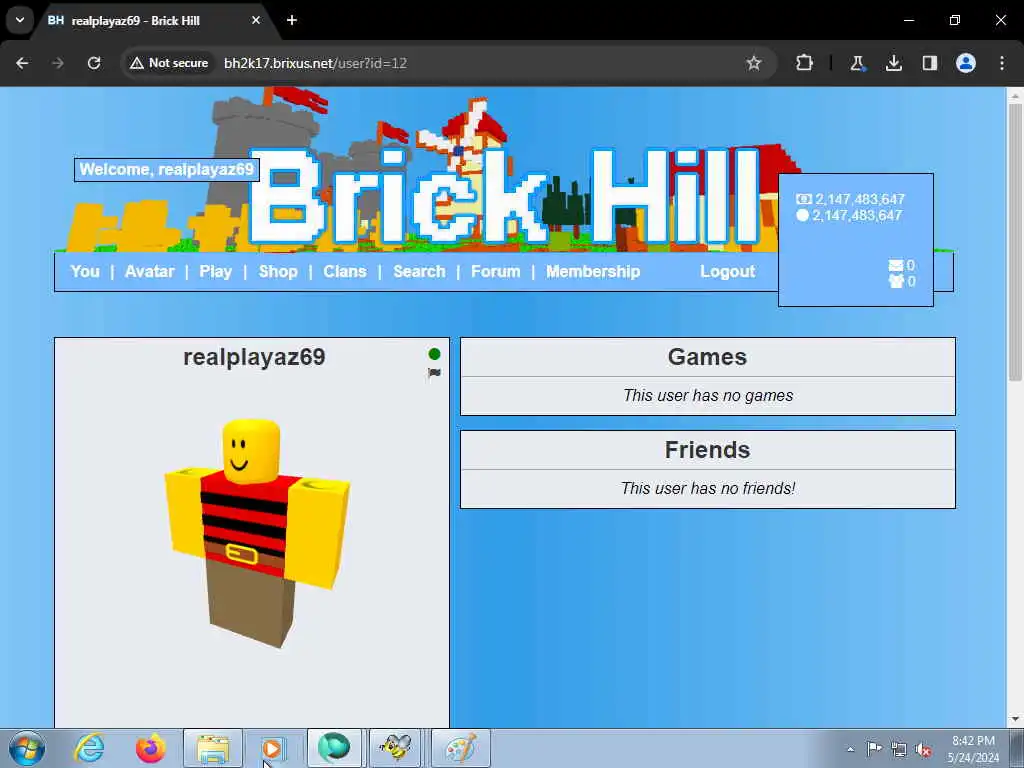Click 'This user has no friends!' text

pyautogui.click(x=708, y=488)
